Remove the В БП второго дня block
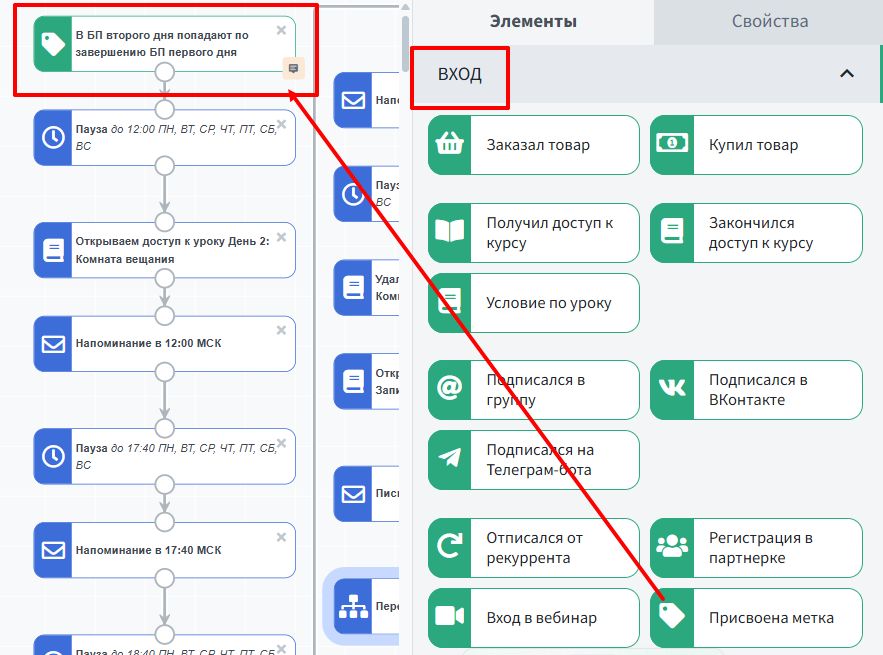The width and height of the screenshot is (883, 655). tap(281, 30)
